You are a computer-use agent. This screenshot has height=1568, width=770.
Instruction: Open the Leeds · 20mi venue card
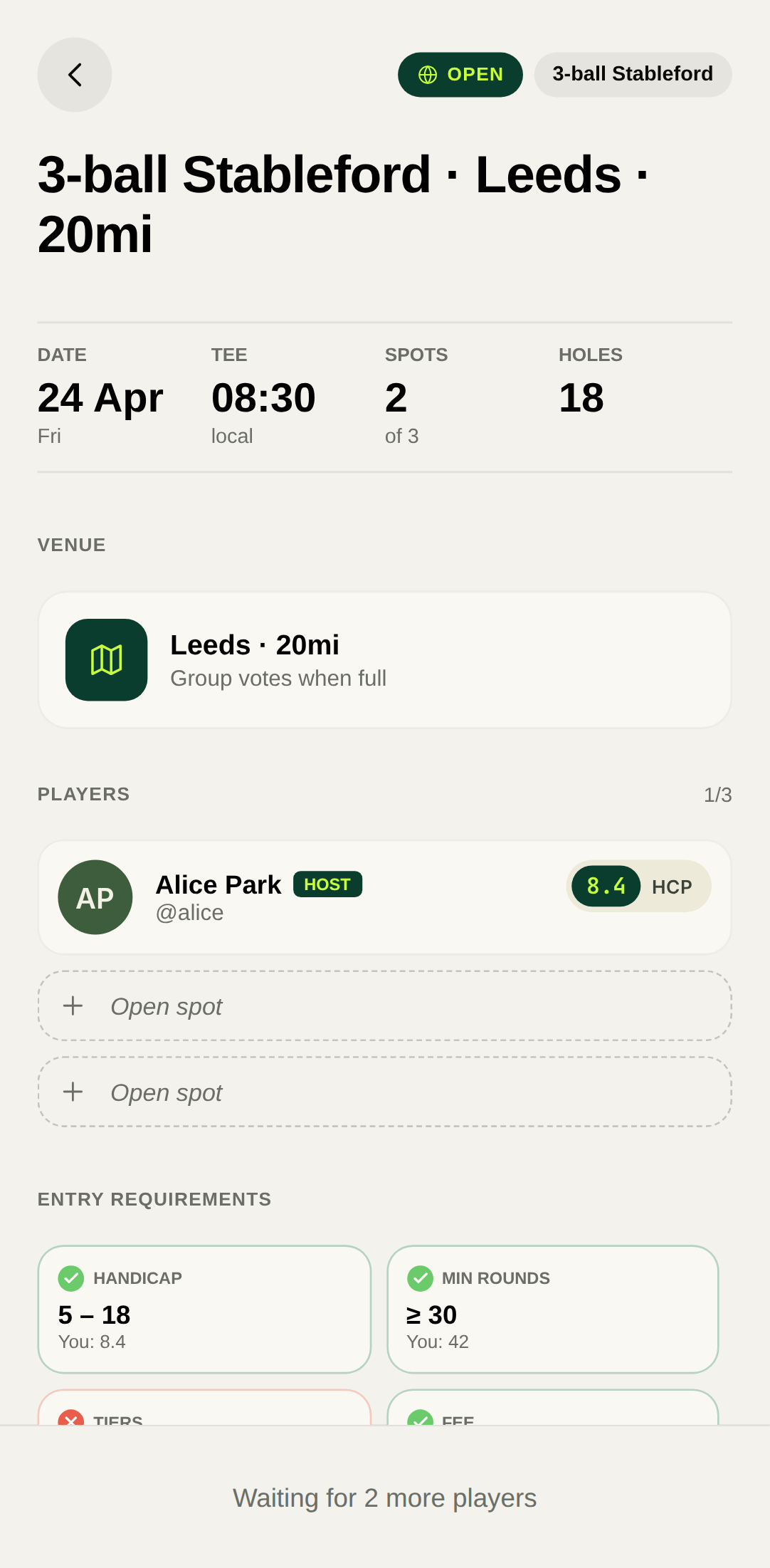(x=384, y=660)
